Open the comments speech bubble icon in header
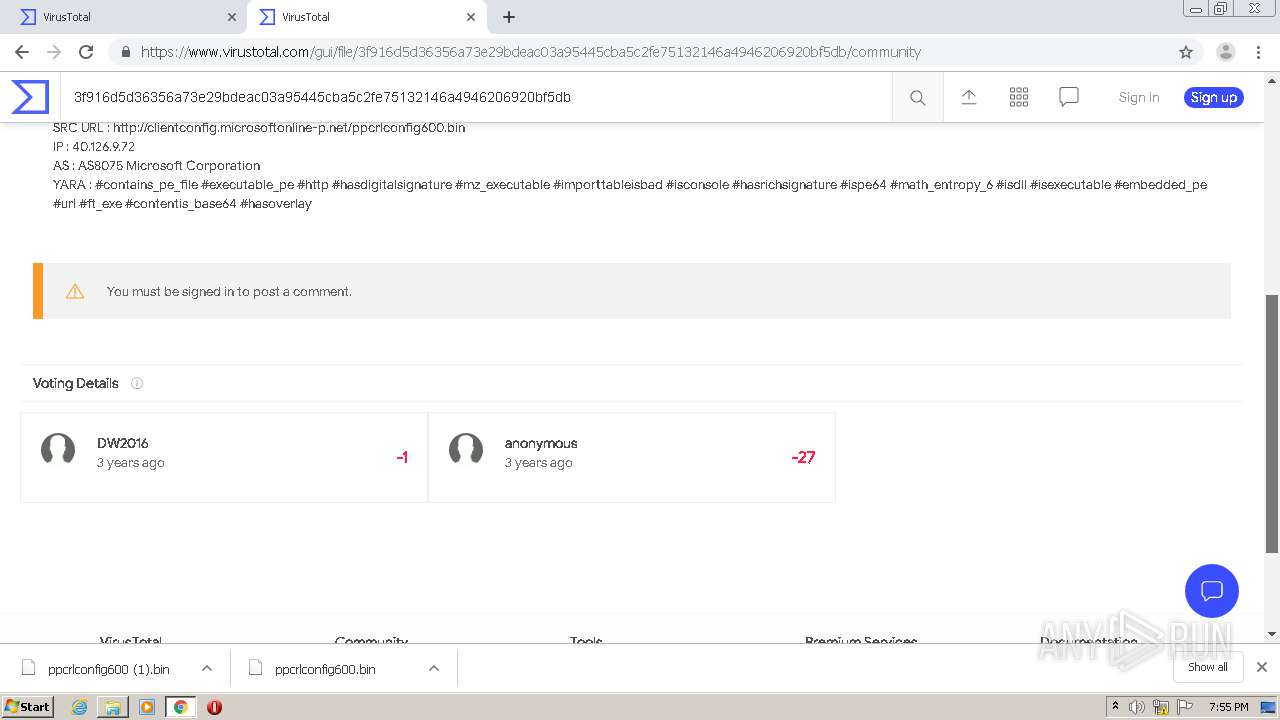This screenshot has width=1280, height=720. [x=1068, y=97]
